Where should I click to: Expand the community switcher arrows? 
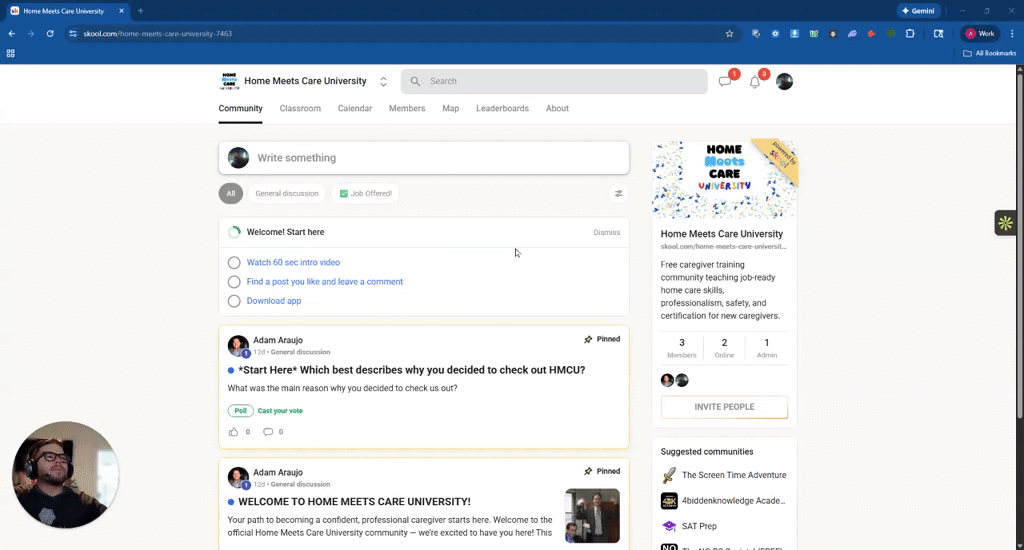(383, 82)
